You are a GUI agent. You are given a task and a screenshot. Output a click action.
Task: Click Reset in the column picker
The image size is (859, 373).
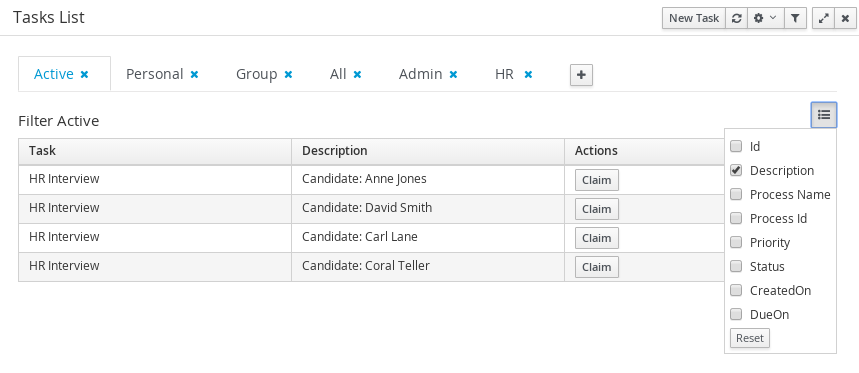coord(749,338)
